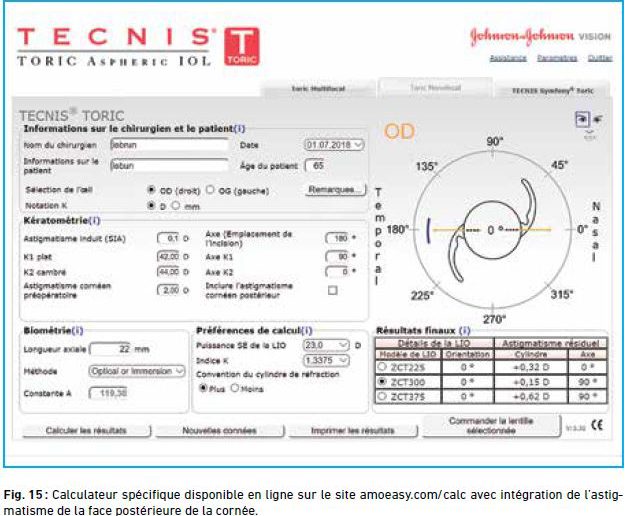This screenshot has width=630, height=516.
Task: Click 'Calculer les résultats' button
Action: pyautogui.click(x=86, y=431)
